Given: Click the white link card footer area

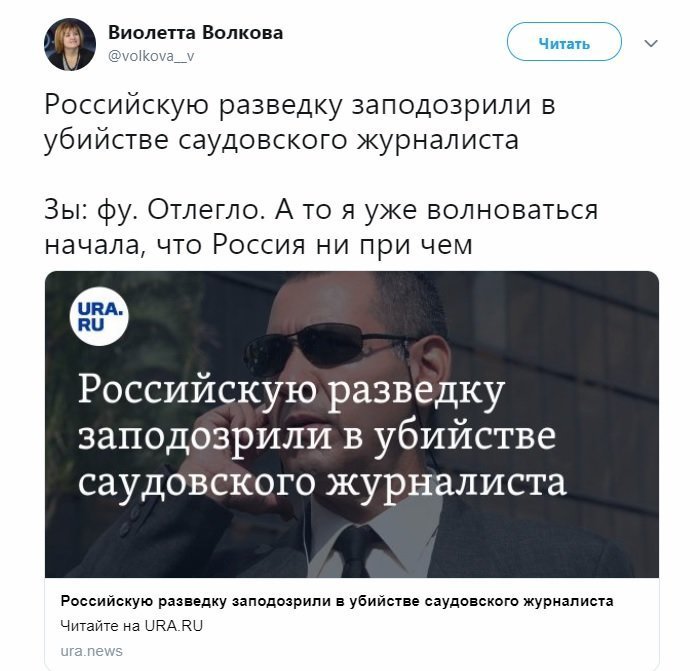Looking at the screenshot, I should pyautogui.click(x=352, y=624).
